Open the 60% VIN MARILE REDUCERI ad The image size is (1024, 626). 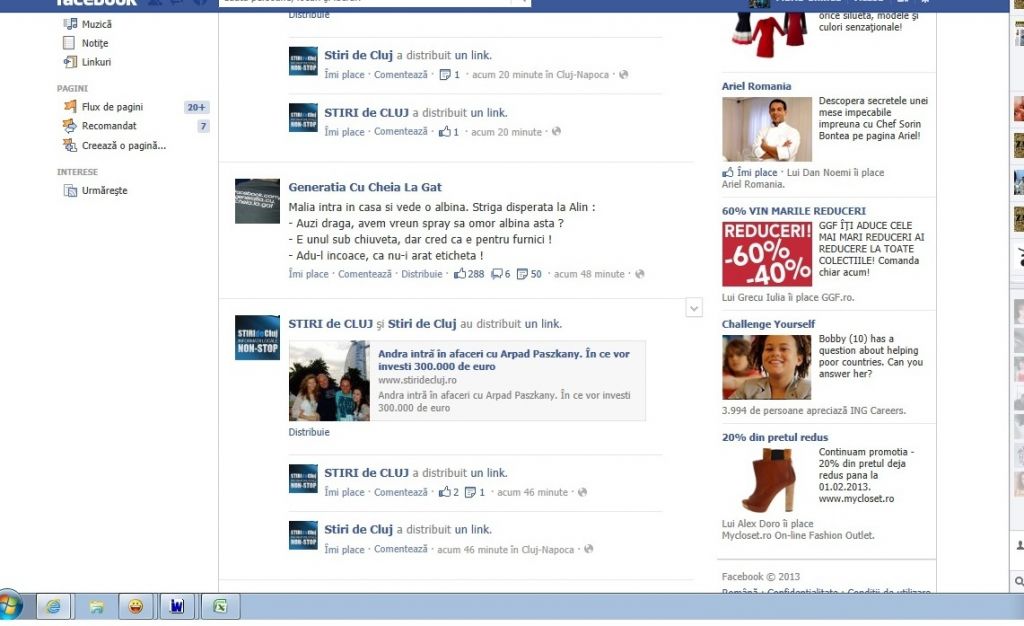[x=793, y=211]
